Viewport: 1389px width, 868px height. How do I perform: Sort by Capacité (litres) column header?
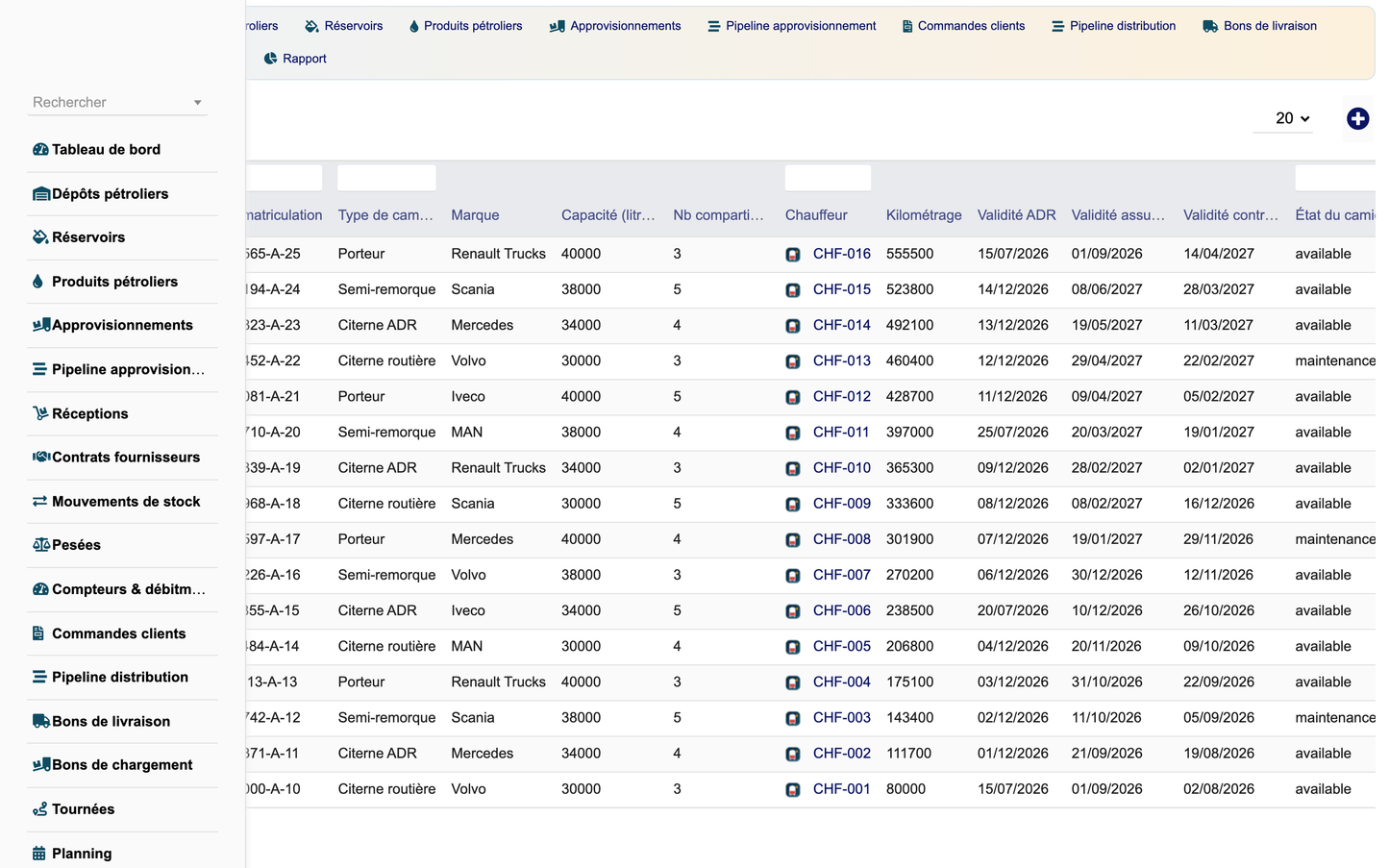[x=608, y=215]
